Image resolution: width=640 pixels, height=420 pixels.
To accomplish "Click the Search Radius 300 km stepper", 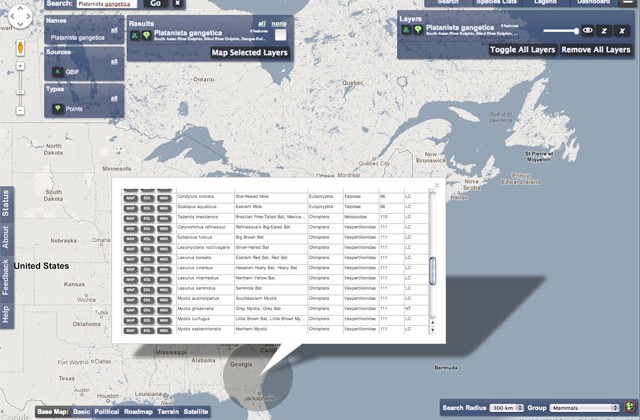I will [520, 408].
